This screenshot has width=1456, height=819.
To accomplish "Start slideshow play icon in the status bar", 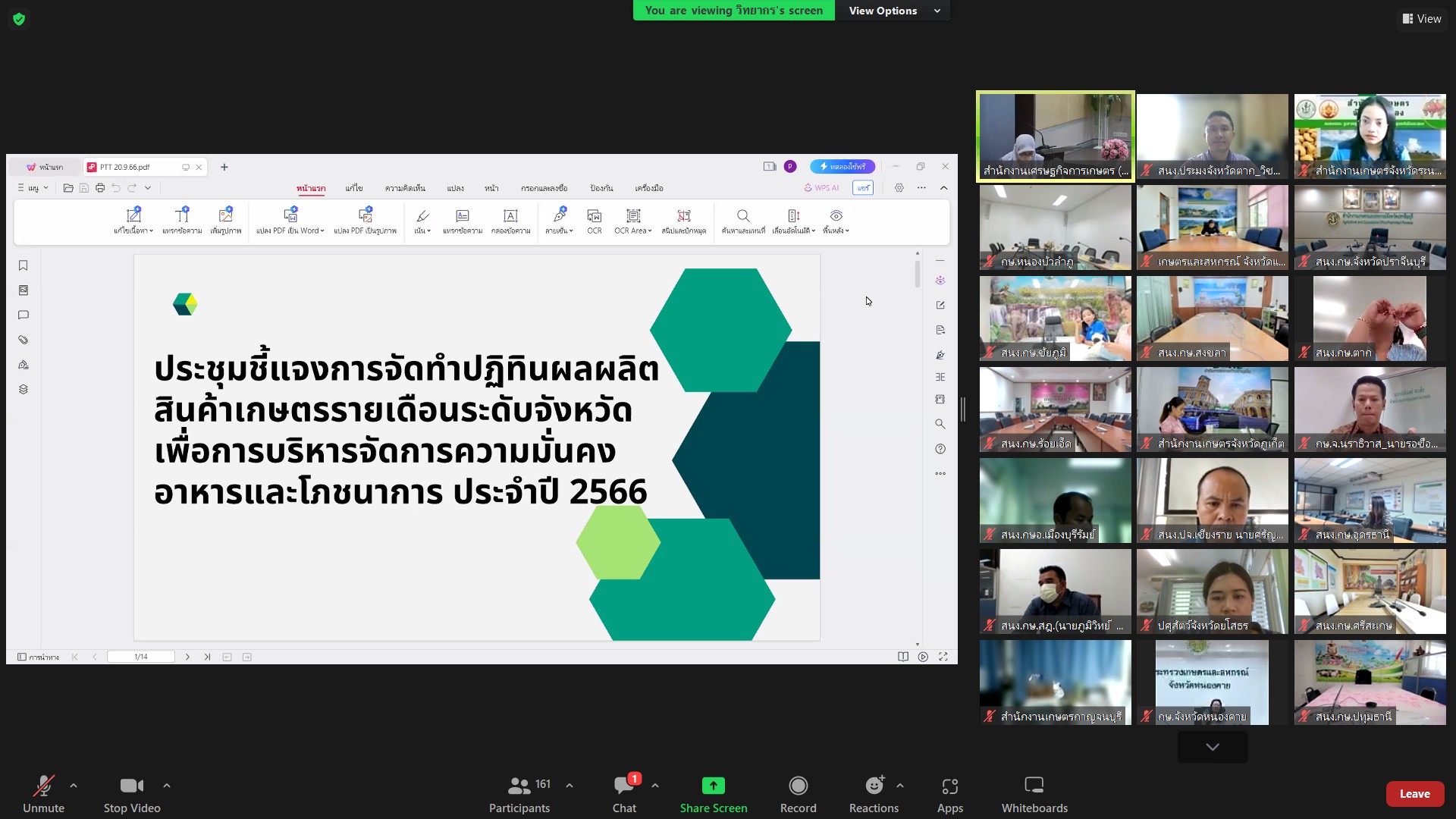I will coord(923,657).
